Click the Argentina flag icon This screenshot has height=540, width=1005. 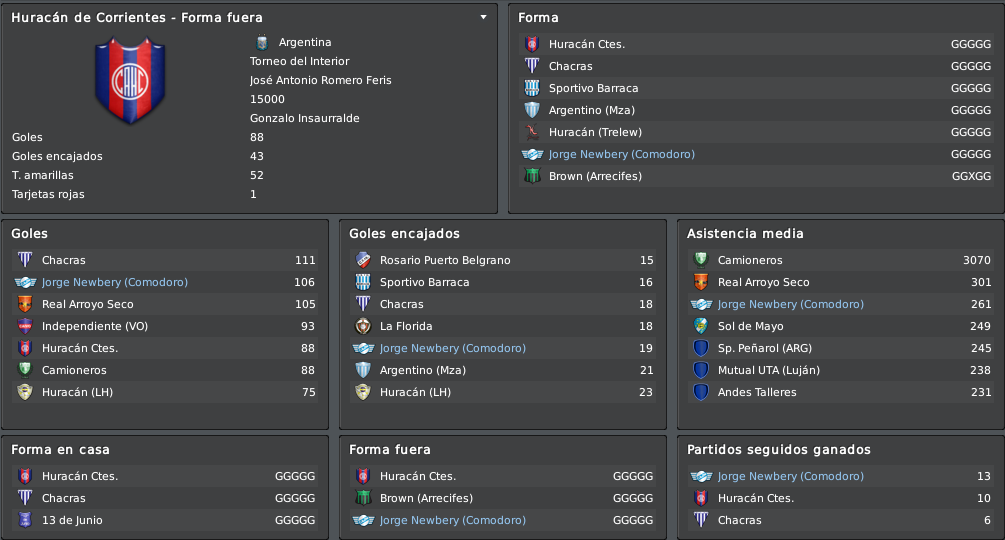coord(262,42)
